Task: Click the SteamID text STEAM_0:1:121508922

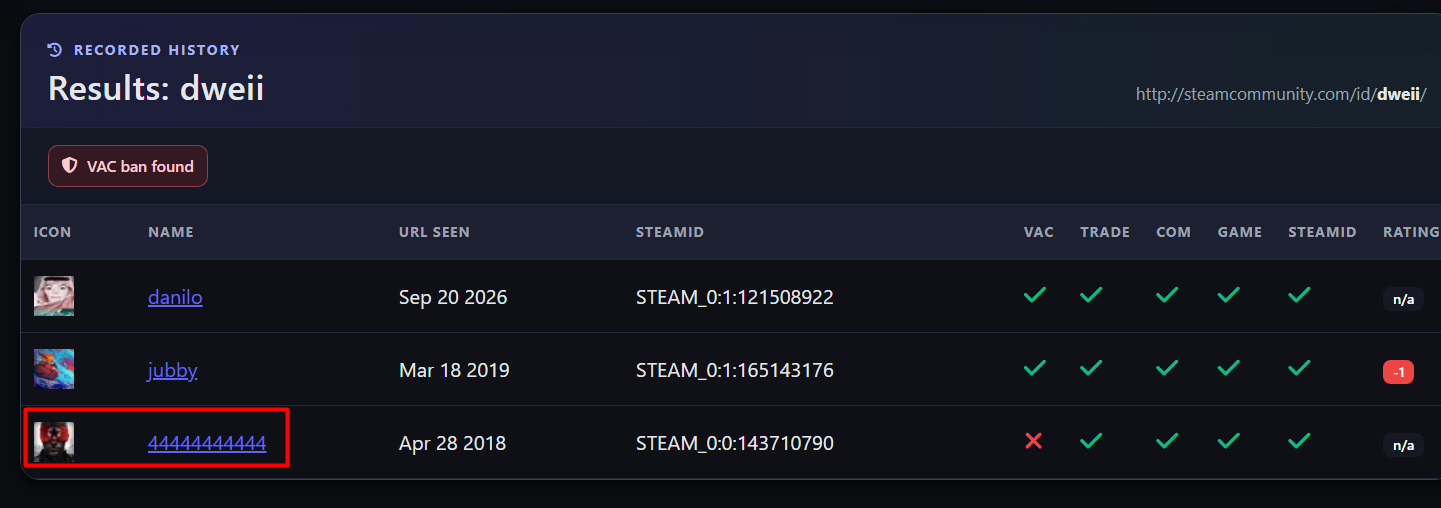Action: 735,297
